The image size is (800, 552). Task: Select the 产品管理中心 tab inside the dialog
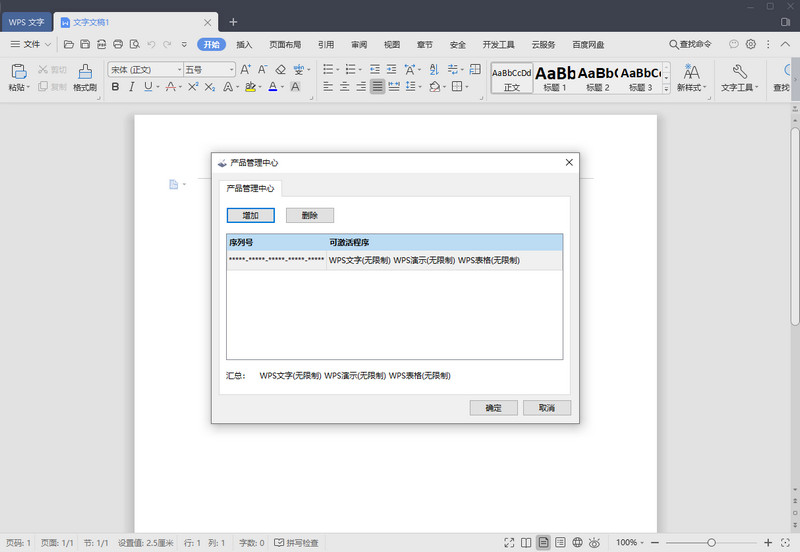click(250, 188)
